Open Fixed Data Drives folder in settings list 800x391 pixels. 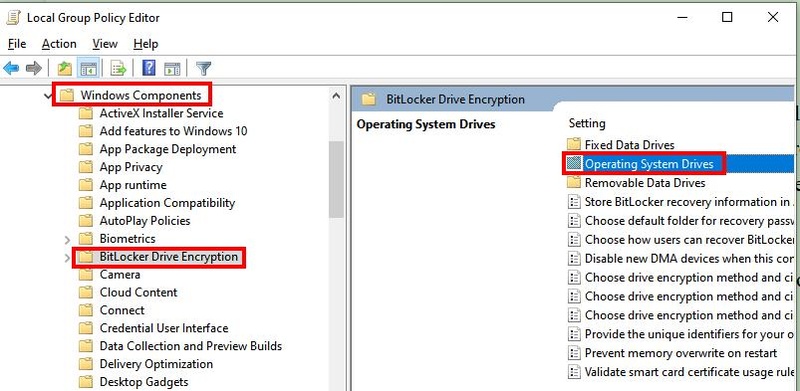tap(630, 144)
